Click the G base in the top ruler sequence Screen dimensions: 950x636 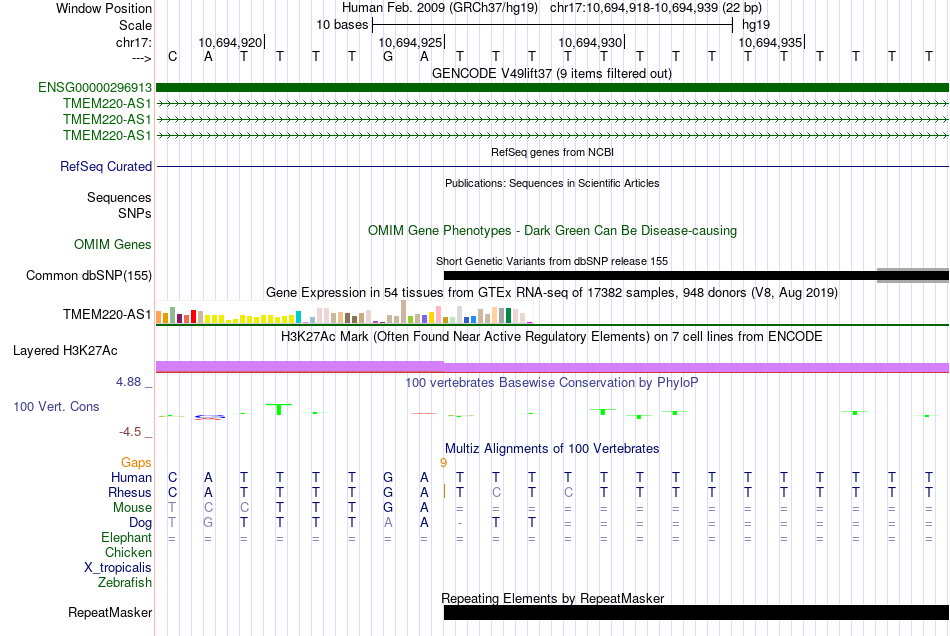(x=388, y=57)
